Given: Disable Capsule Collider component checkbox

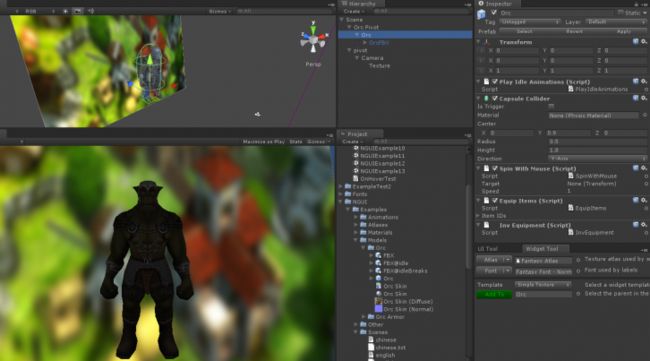Looking at the screenshot, I should 495,98.
